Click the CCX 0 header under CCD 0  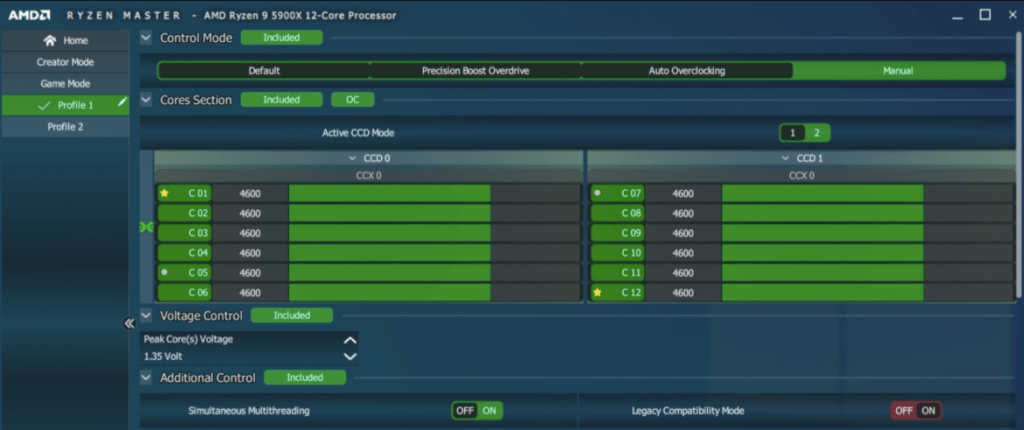point(368,175)
